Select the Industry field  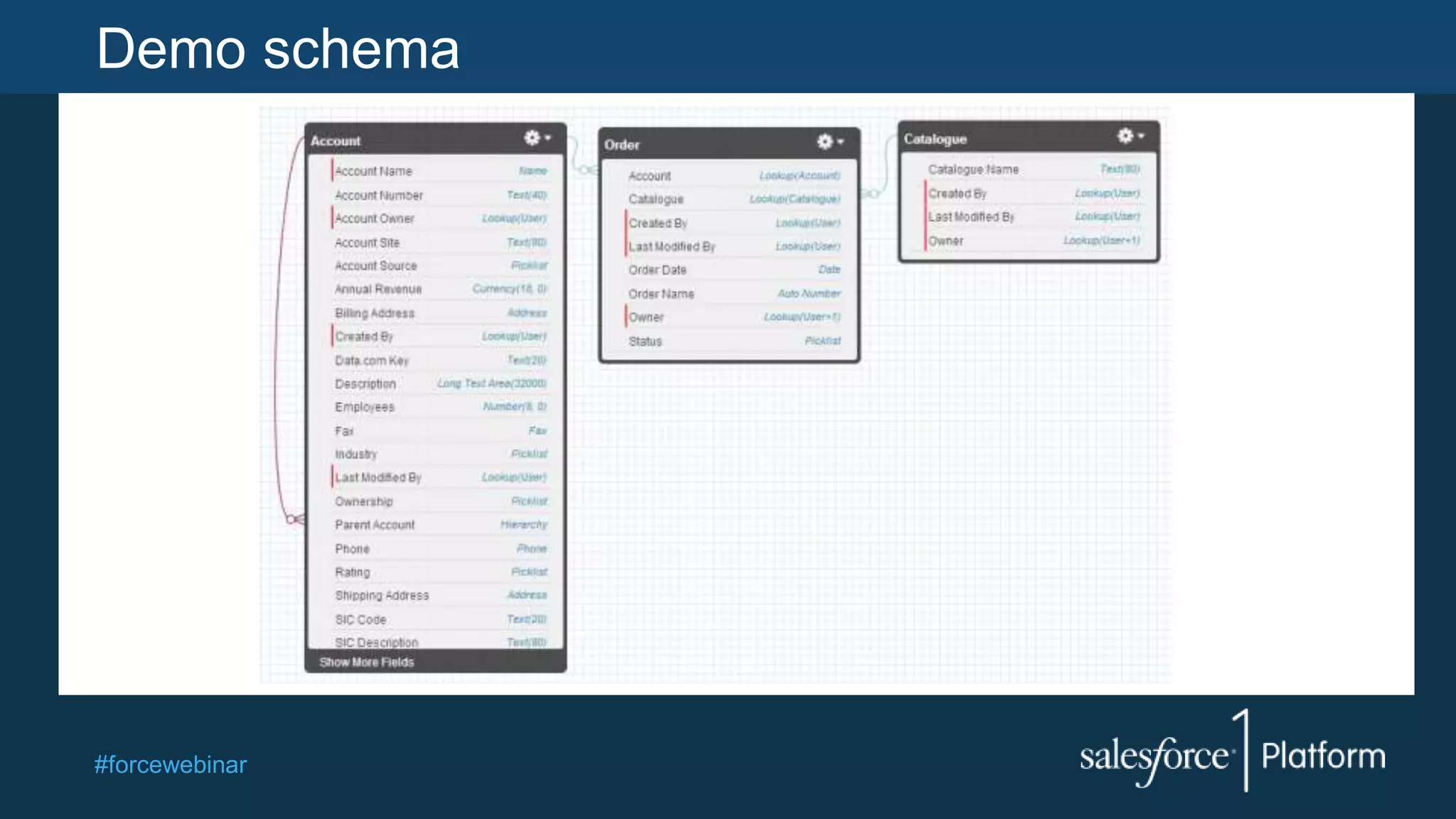[439, 454]
